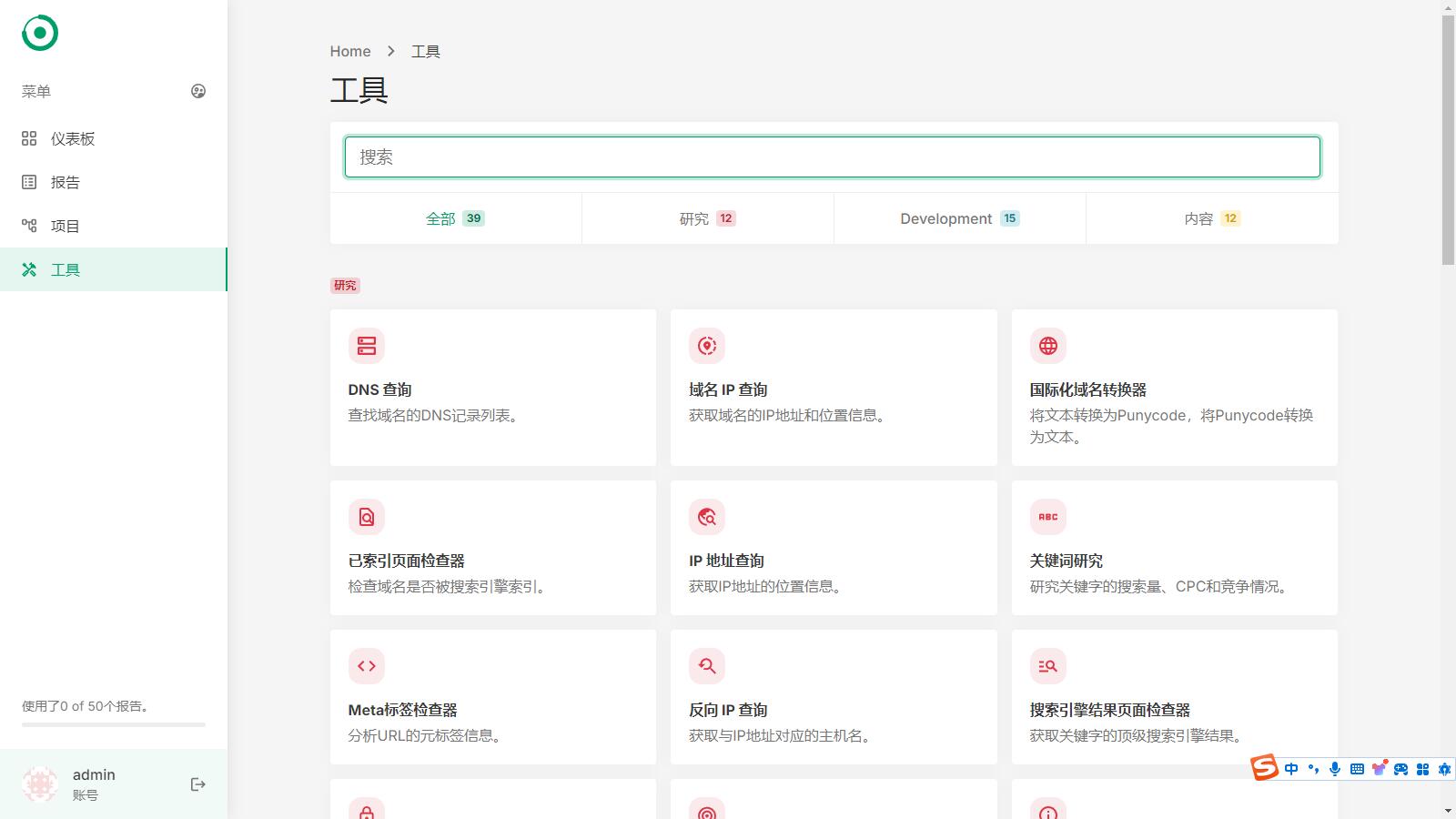
Task: Focus the 搜索 input field
Action: (832, 157)
